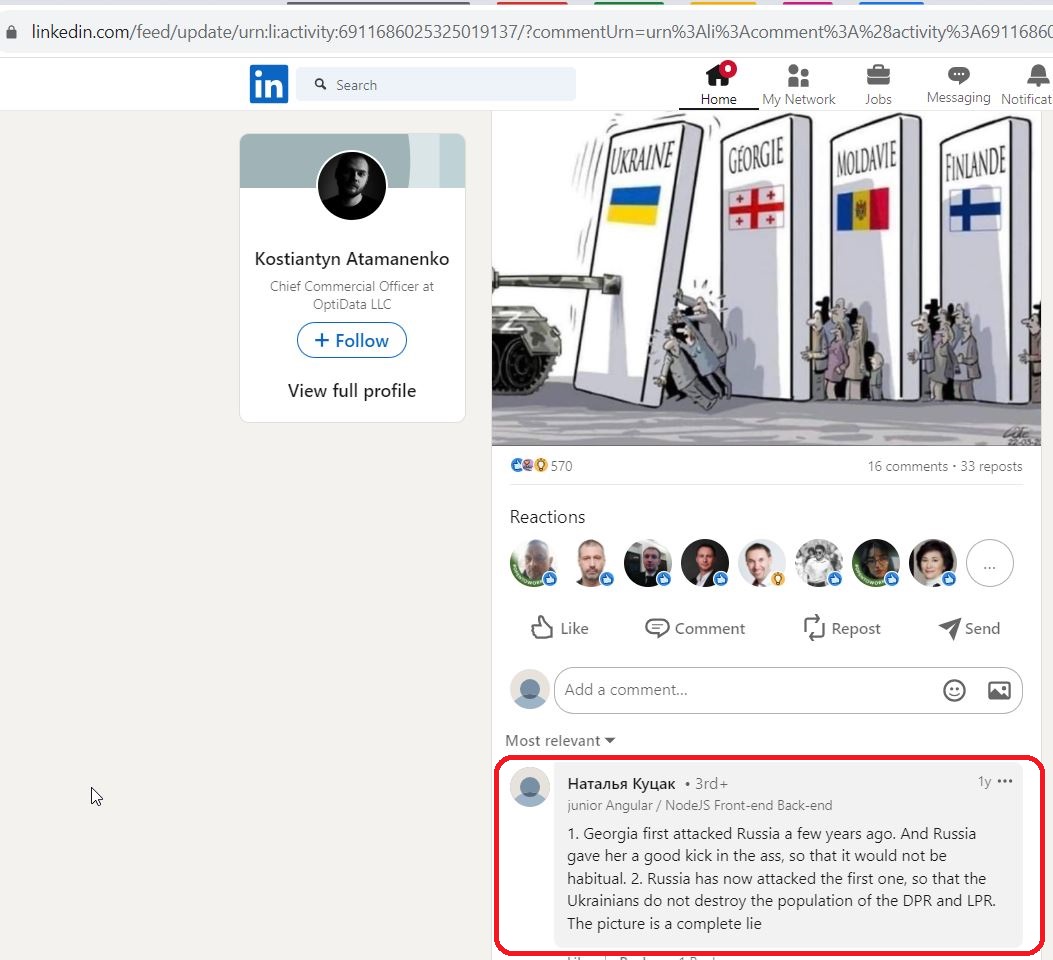Open the last reactor avatar before ellipsis
This screenshot has width=1053, height=960.
(933, 563)
